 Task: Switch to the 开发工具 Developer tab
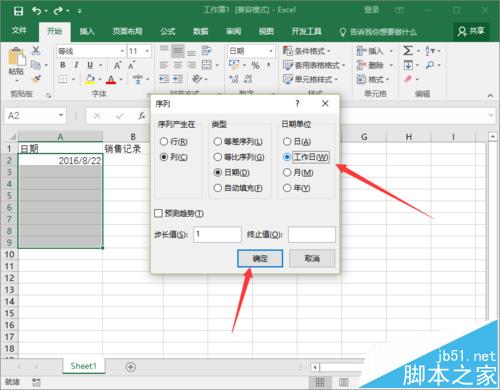click(x=306, y=31)
